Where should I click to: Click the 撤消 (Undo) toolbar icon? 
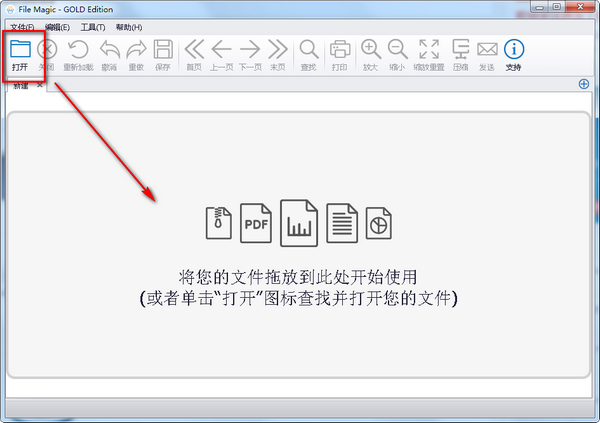click(x=110, y=49)
